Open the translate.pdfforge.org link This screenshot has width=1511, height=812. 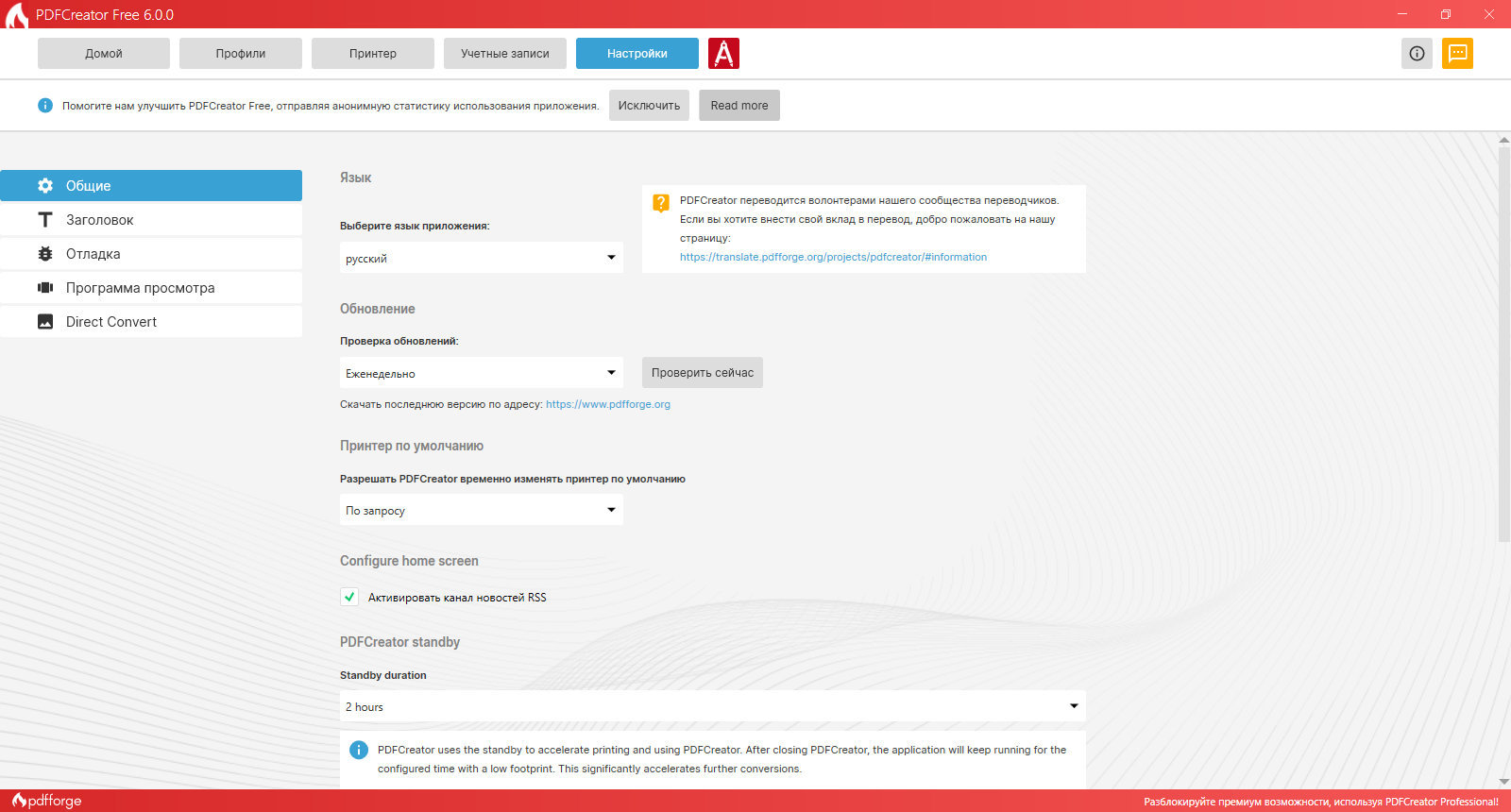[833, 257]
